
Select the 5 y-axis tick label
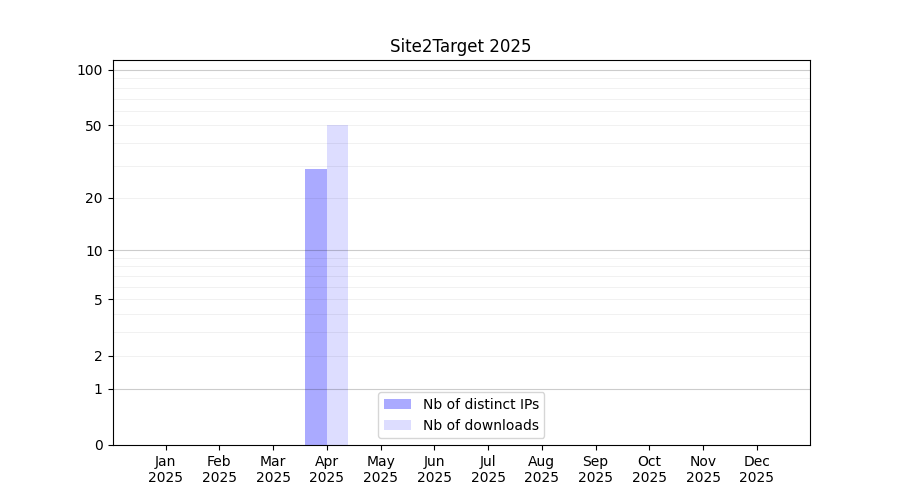point(98,299)
